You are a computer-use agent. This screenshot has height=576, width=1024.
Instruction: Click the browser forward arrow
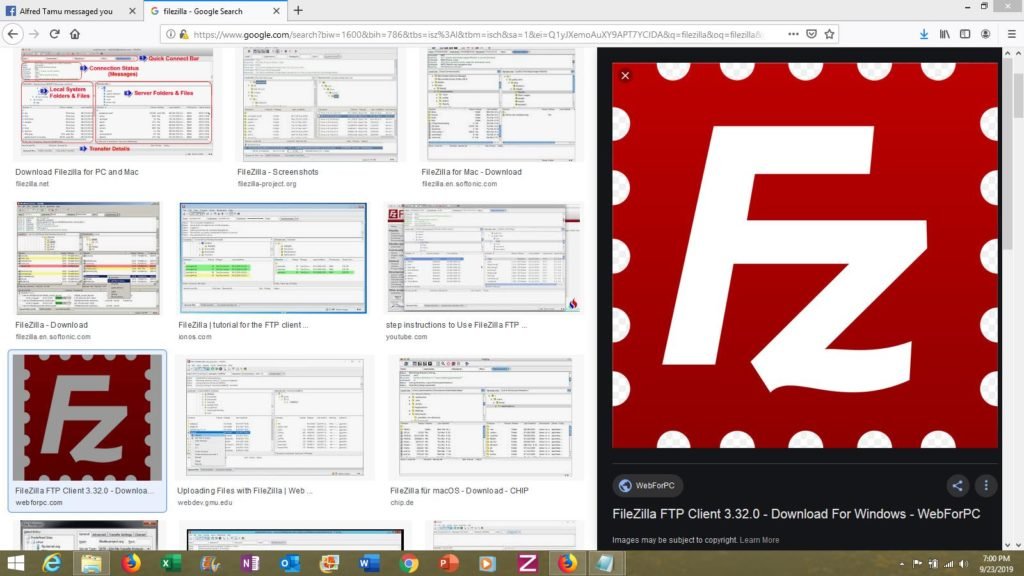[x=34, y=34]
